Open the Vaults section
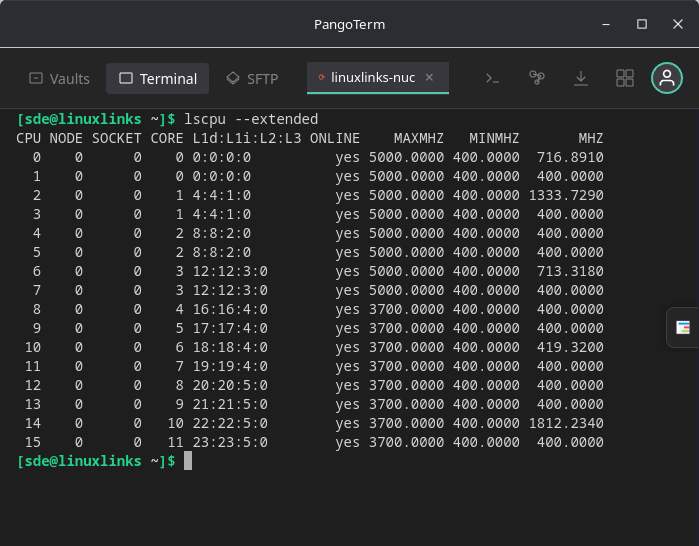The height and width of the screenshot is (546, 699). tap(59, 79)
